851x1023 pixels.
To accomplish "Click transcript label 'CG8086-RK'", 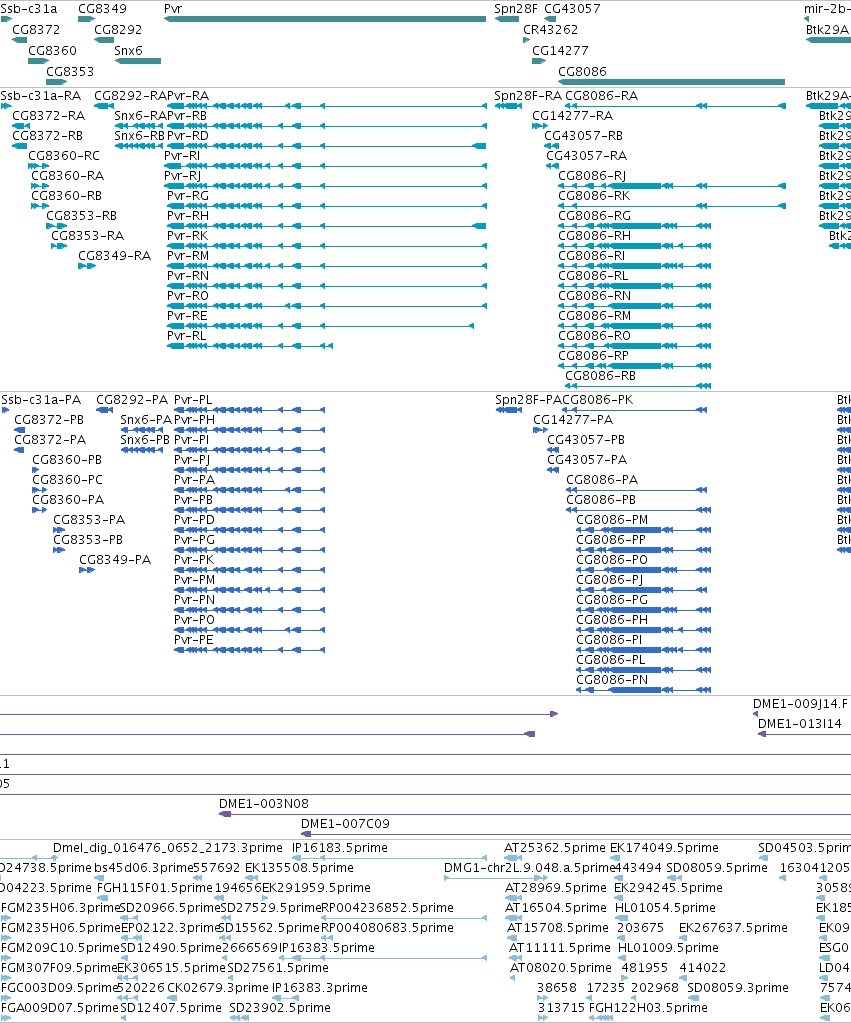I will point(594,196).
